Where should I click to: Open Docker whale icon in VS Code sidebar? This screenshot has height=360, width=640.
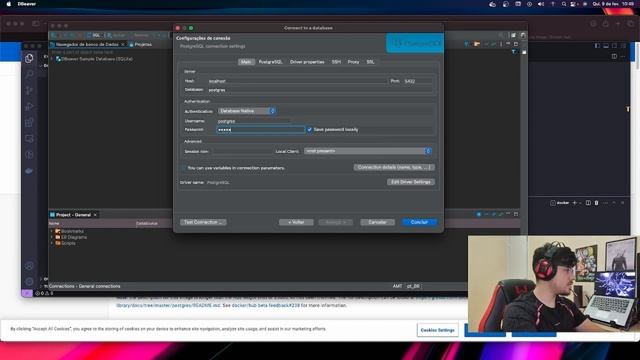29,171
